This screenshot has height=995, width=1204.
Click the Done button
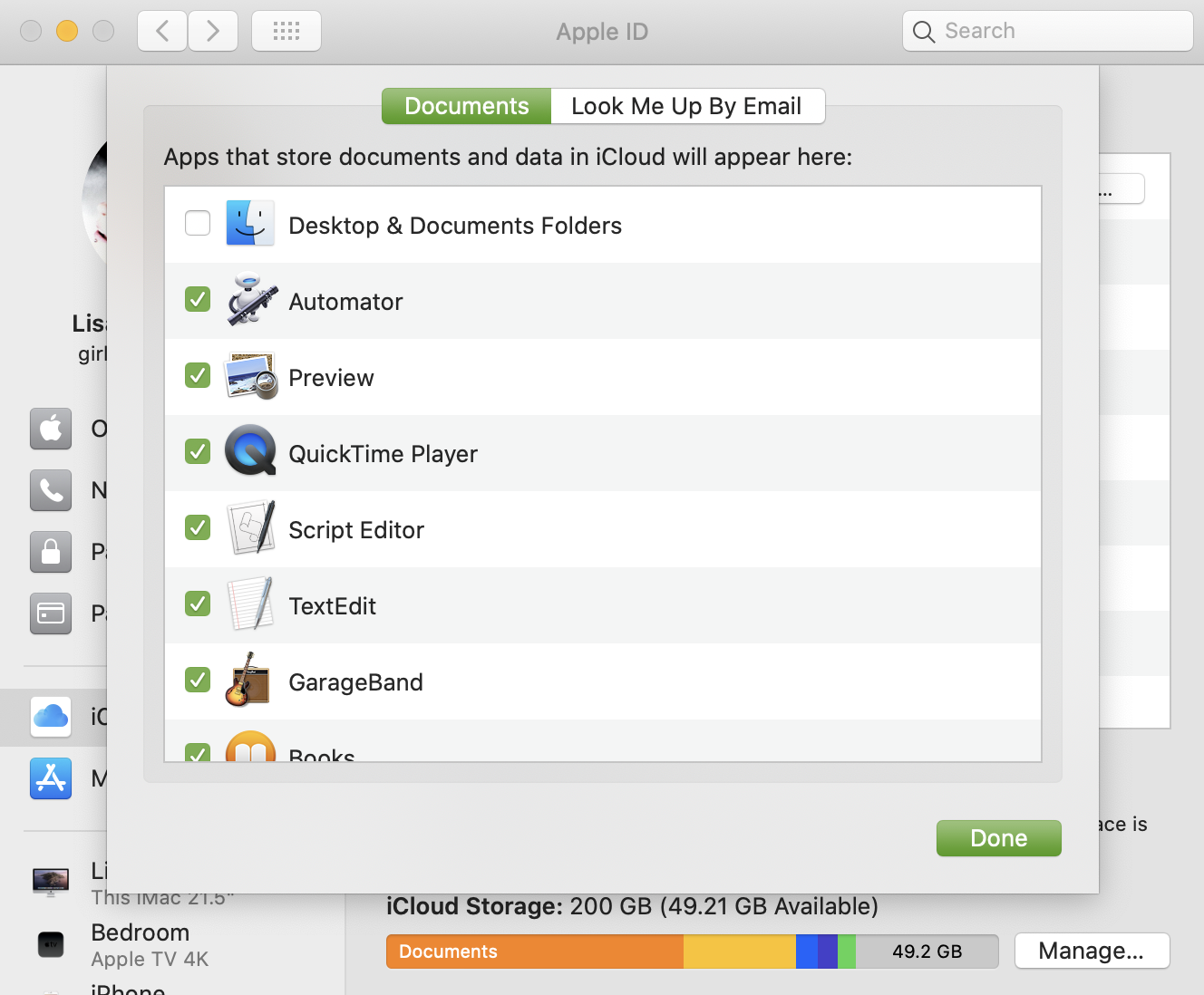(x=998, y=837)
